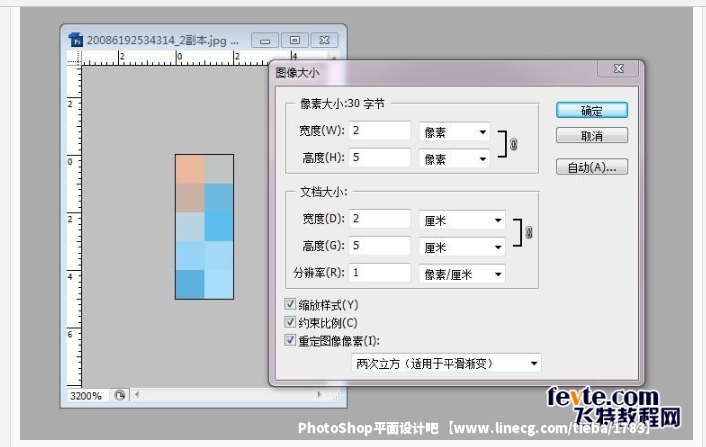The width and height of the screenshot is (706, 447).
Task: Toggle 缩放样式(Y) checkbox
Action: point(290,304)
